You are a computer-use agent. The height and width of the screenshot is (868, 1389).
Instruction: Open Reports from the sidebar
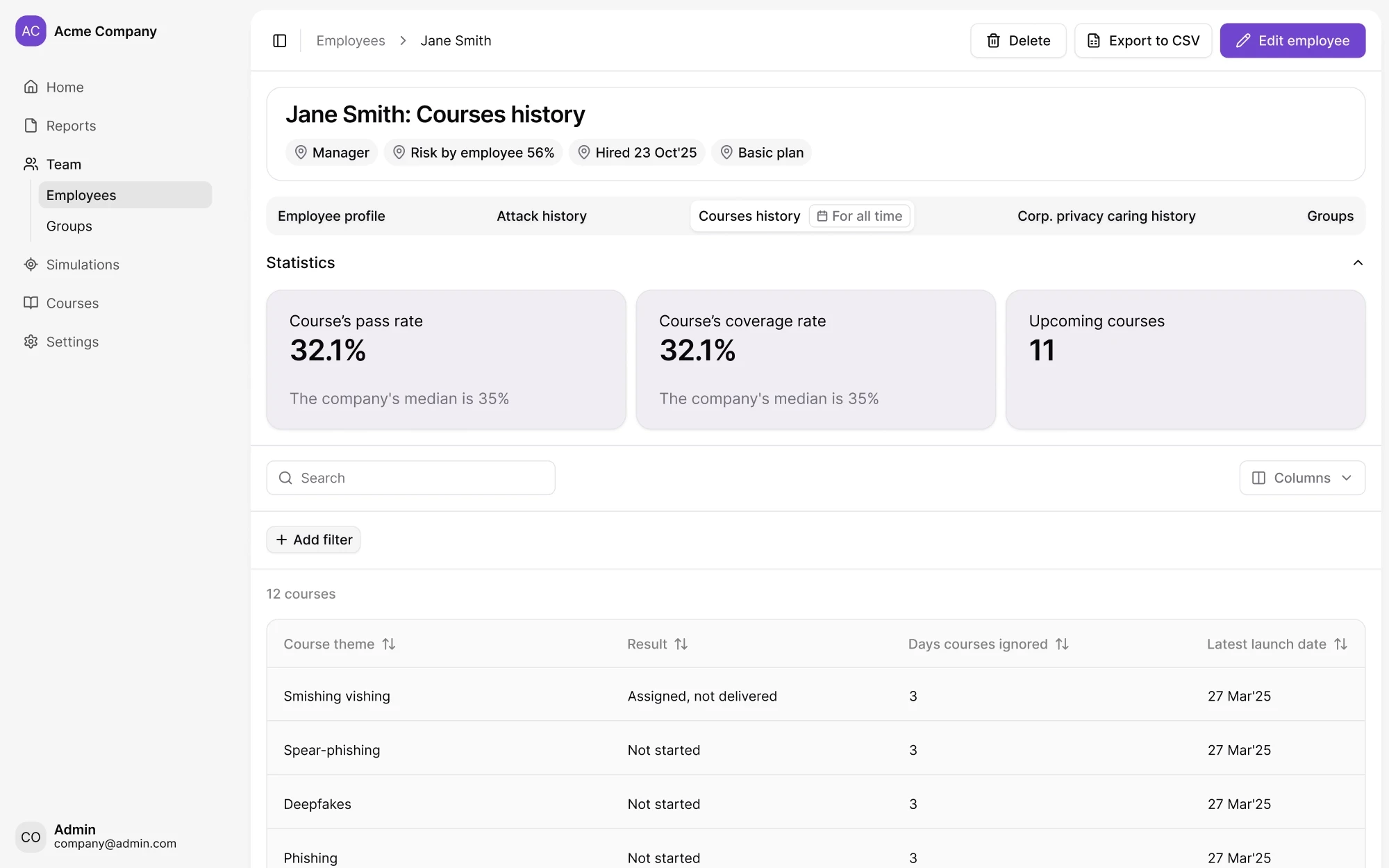click(71, 126)
